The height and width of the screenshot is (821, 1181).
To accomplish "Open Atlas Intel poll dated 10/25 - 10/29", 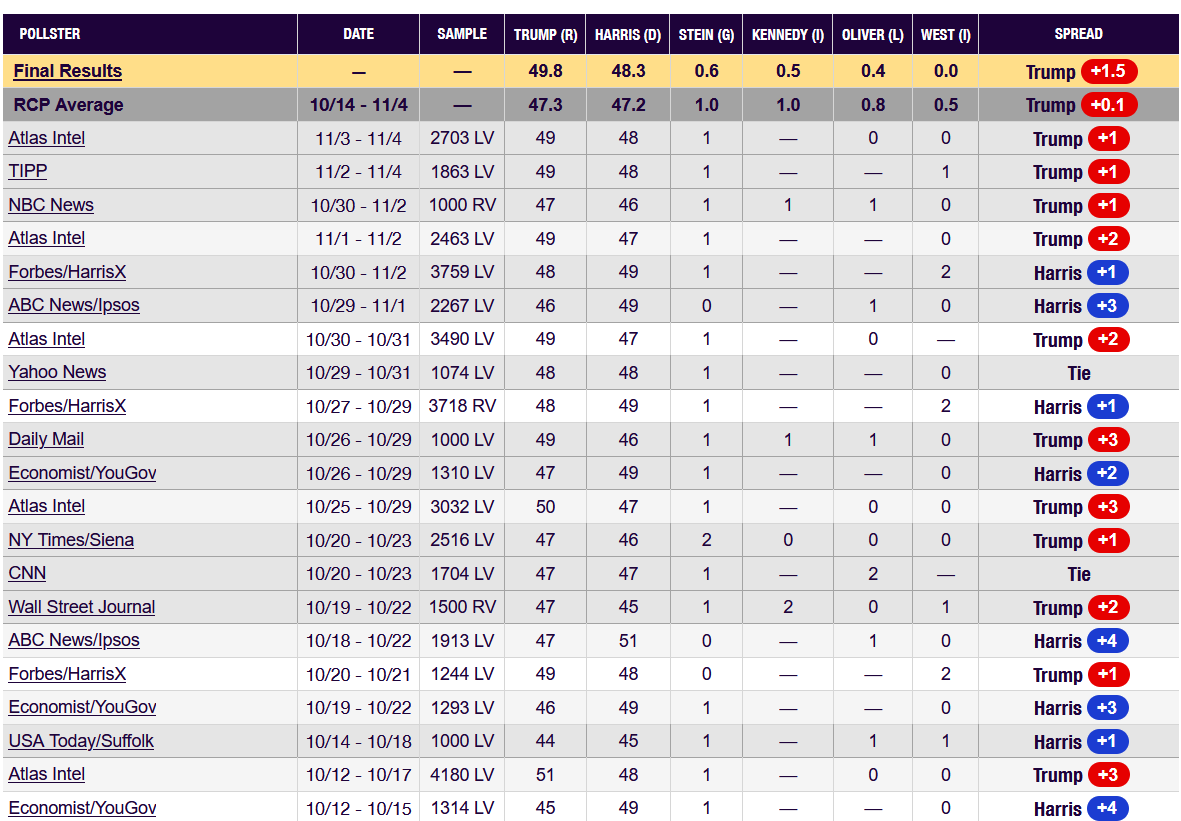I will 47,507.
